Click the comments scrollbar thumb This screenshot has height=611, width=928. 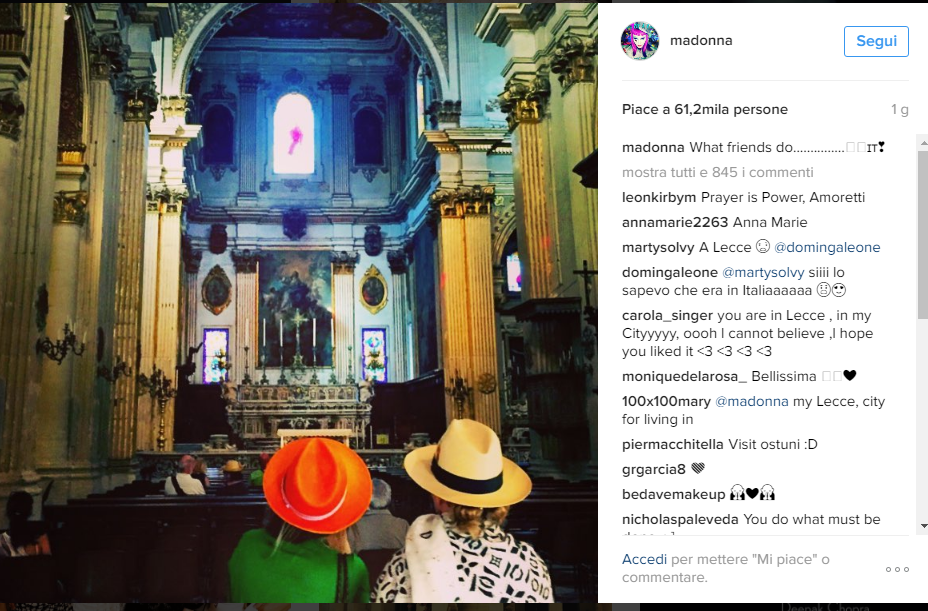click(923, 235)
